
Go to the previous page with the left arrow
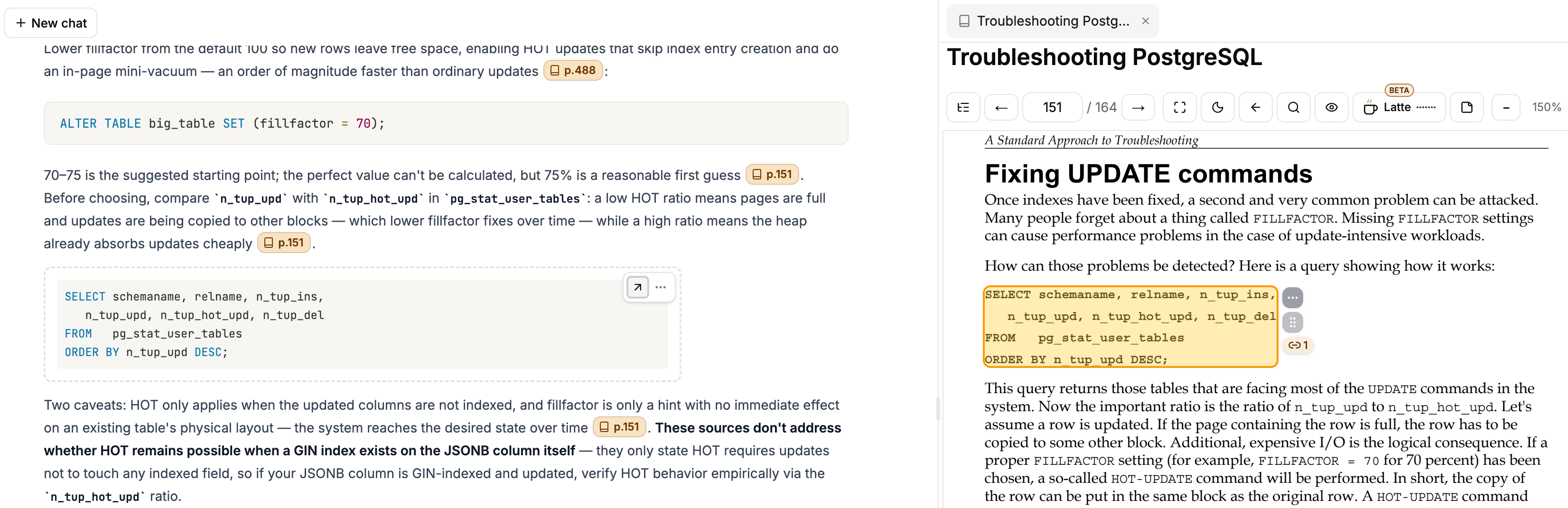click(x=1001, y=107)
